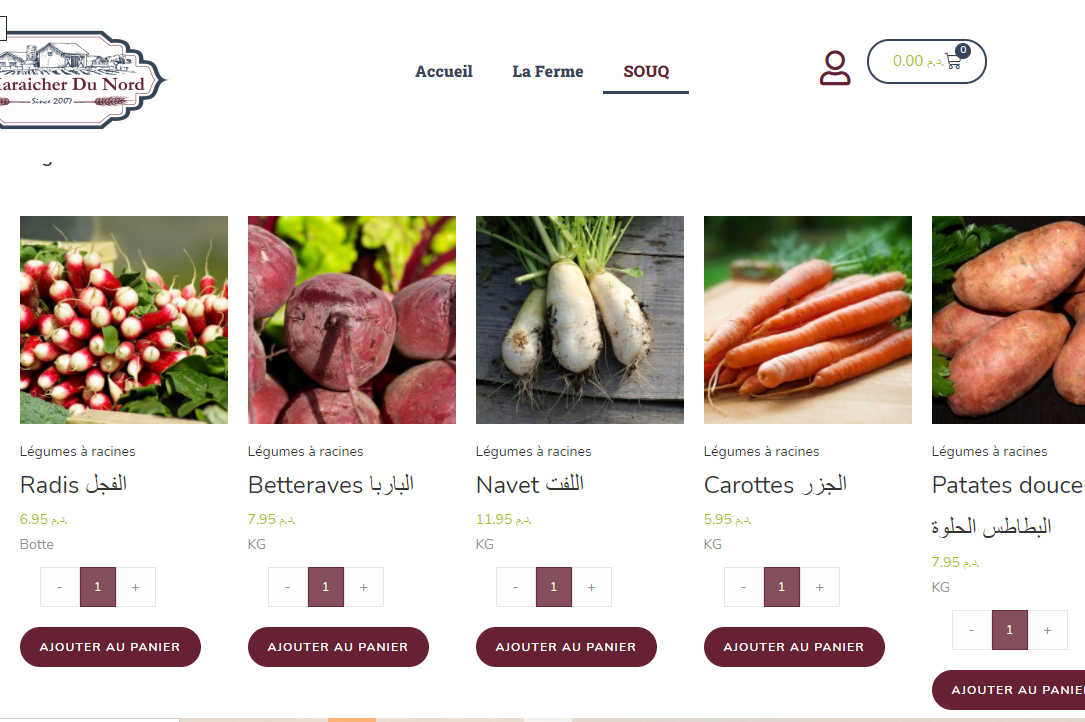Increase Carottes quantity with plus button
The image size is (1085, 722).
click(x=819, y=587)
